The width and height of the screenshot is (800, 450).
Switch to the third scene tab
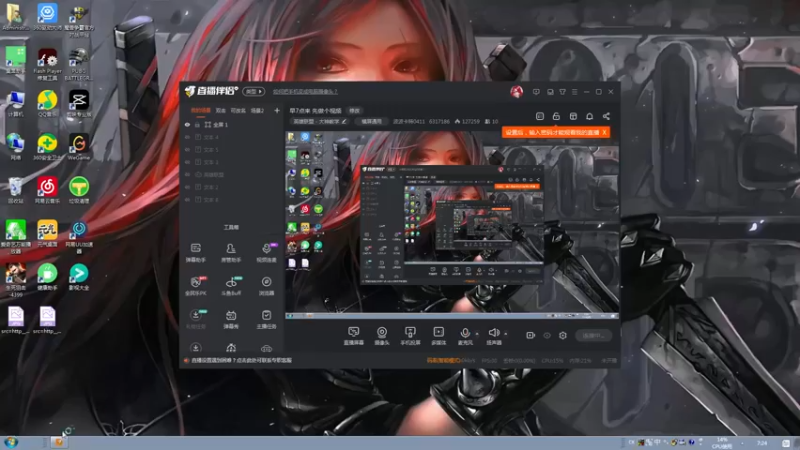click(x=238, y=110)
